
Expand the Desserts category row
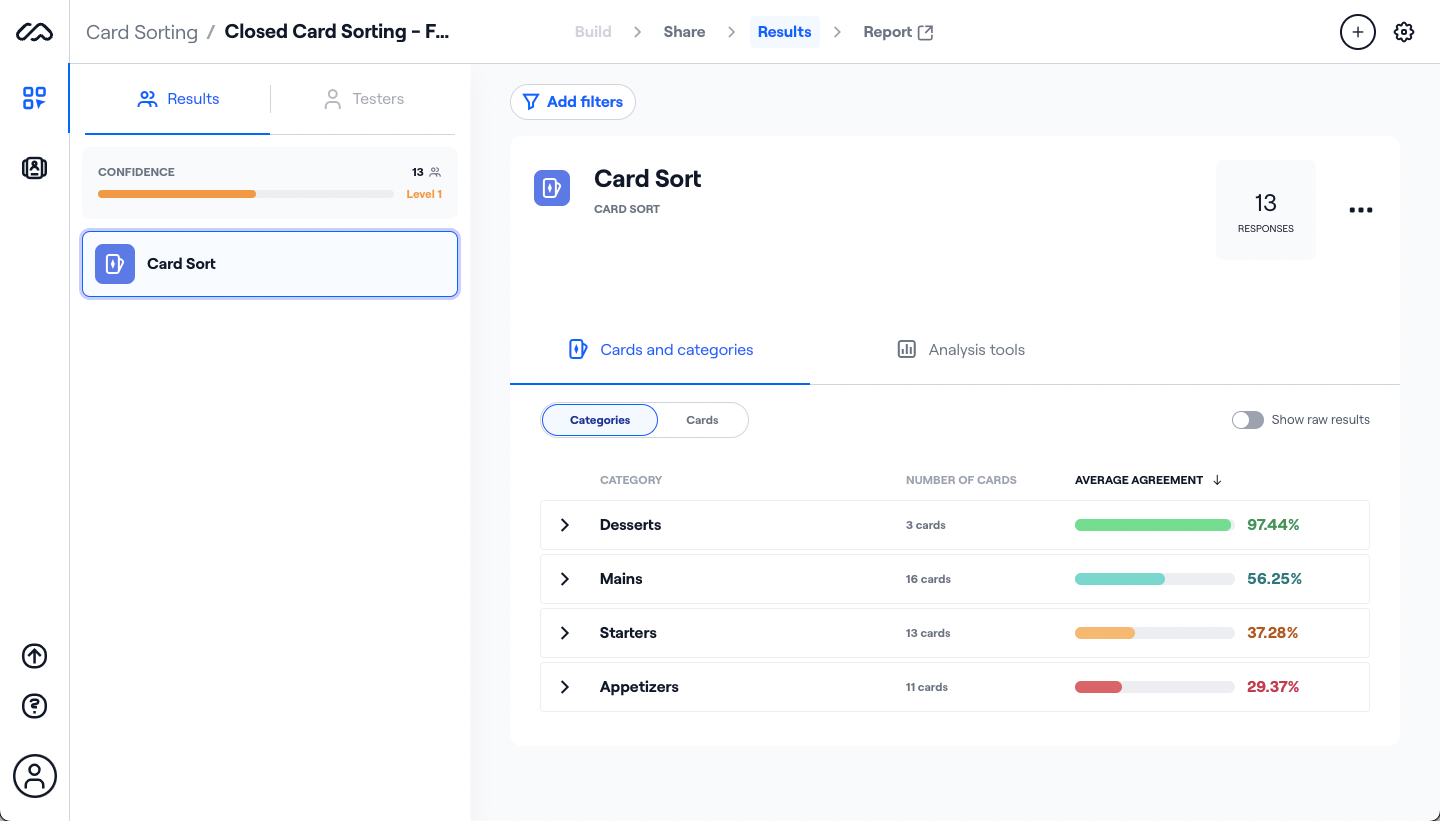click(564, 524)
